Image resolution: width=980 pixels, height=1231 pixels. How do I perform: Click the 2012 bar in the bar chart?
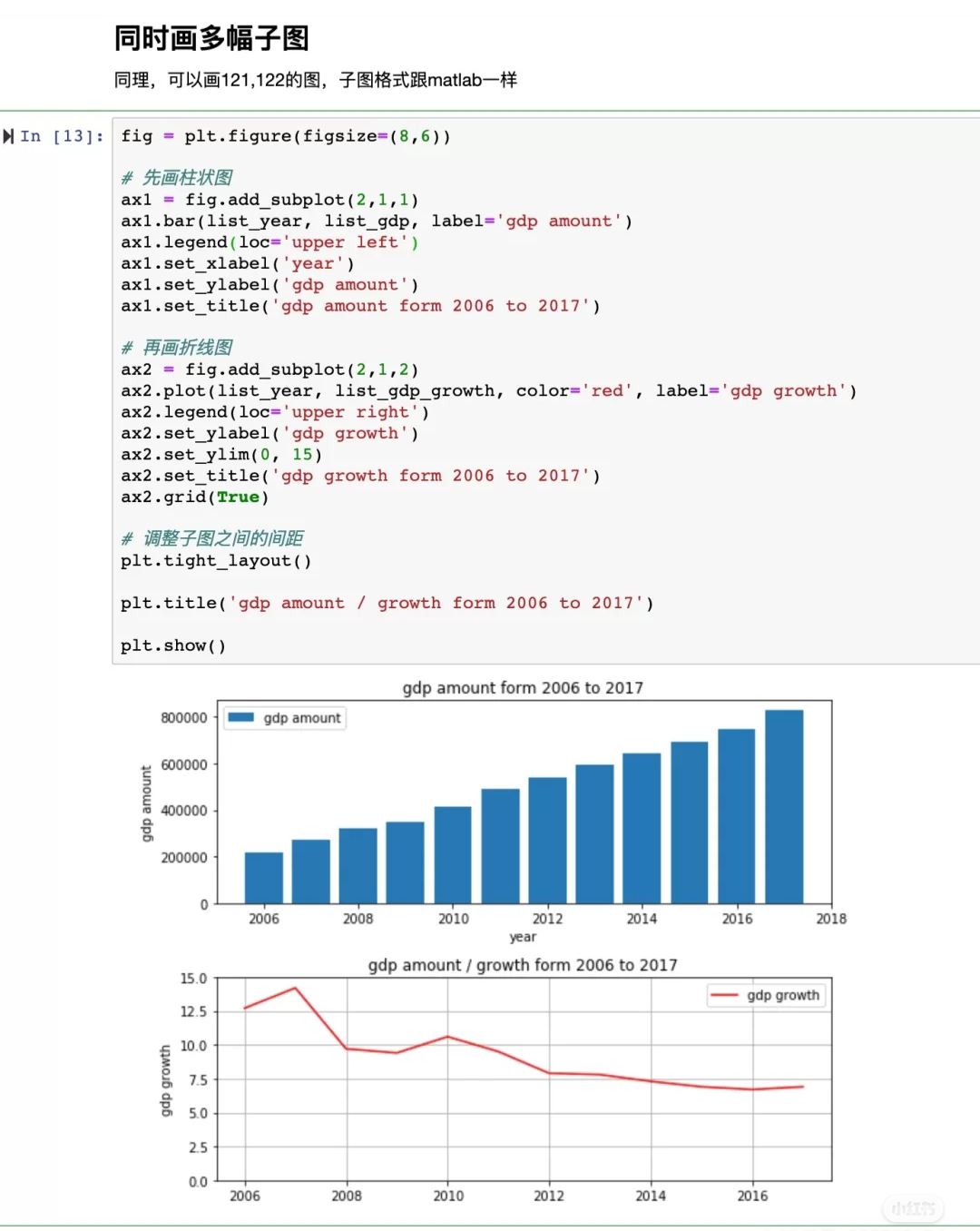[547, 841]
